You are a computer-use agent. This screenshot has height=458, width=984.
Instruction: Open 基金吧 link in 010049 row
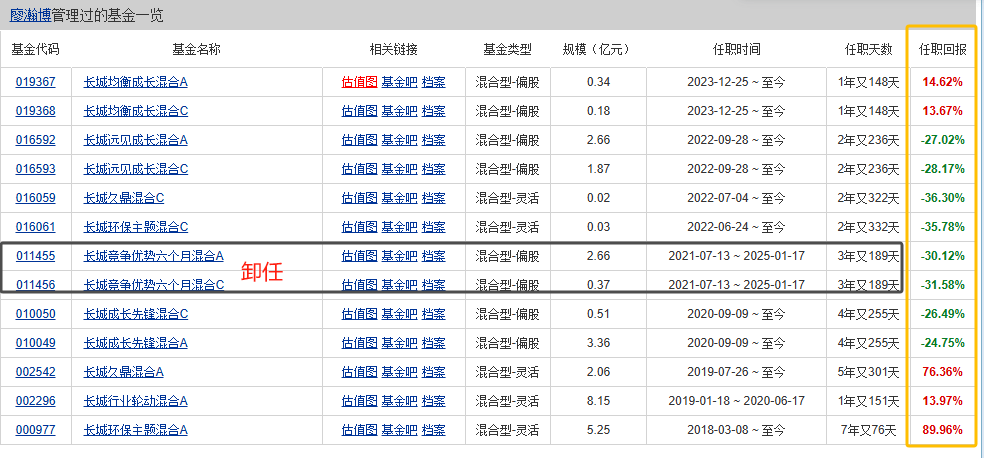click(399, 343)
